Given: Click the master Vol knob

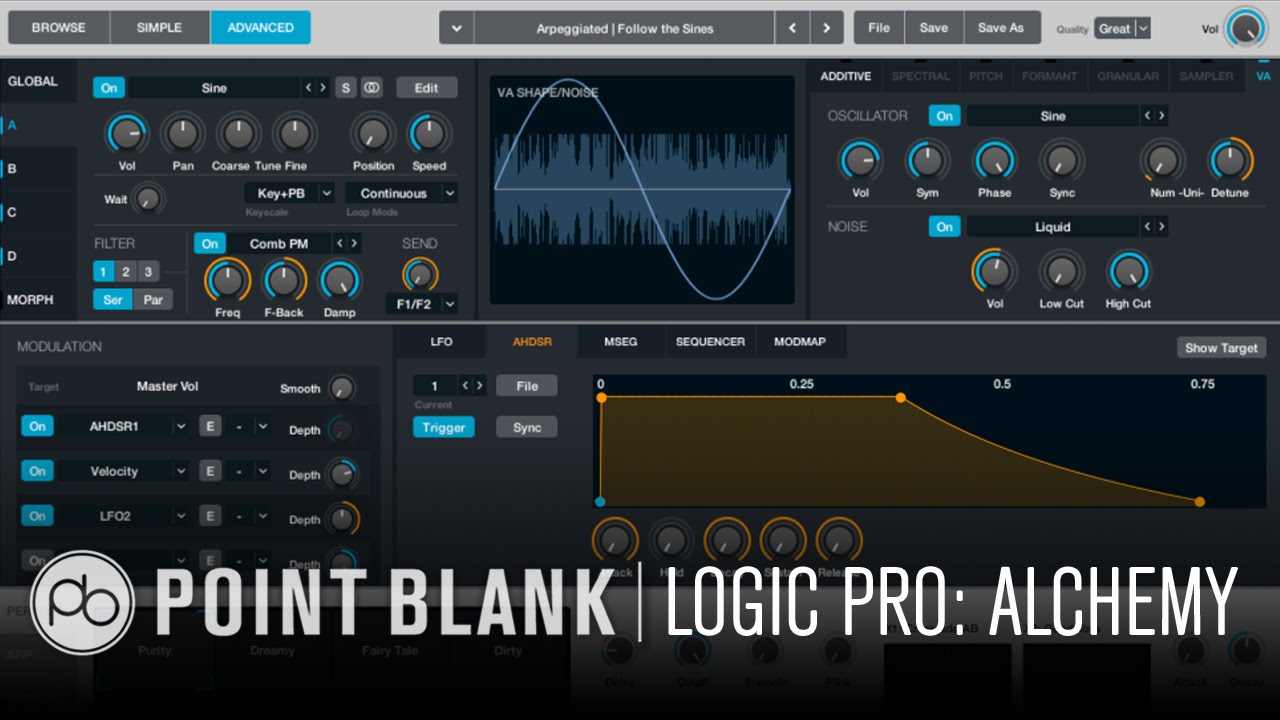Looking at the screenshot, I should click(x=1244, y=28).
